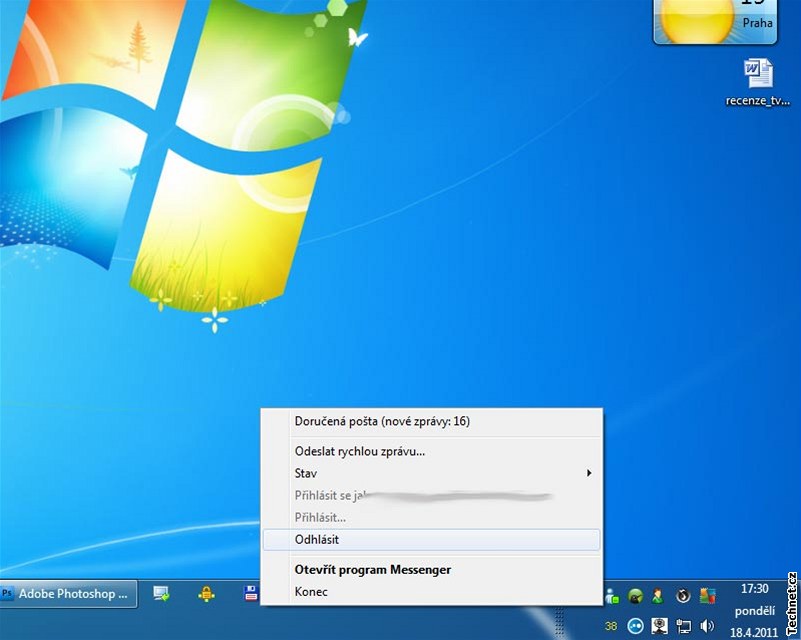This screenshot has height=640, width=801.
Task: Click the blue floppy disk taskbar icon
Action: tap(251, 594)
